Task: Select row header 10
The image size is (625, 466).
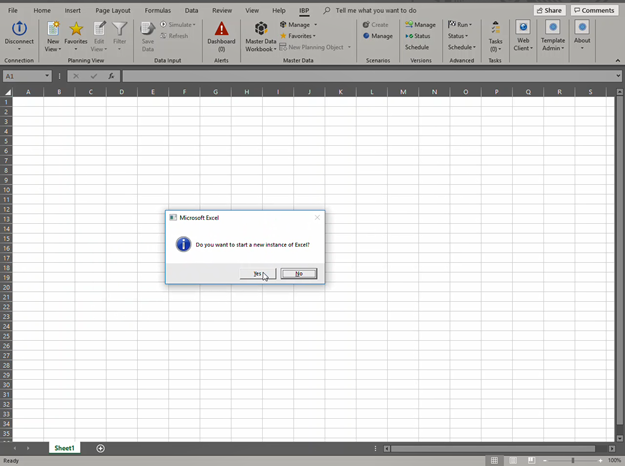Action: (x=6, y=190)
